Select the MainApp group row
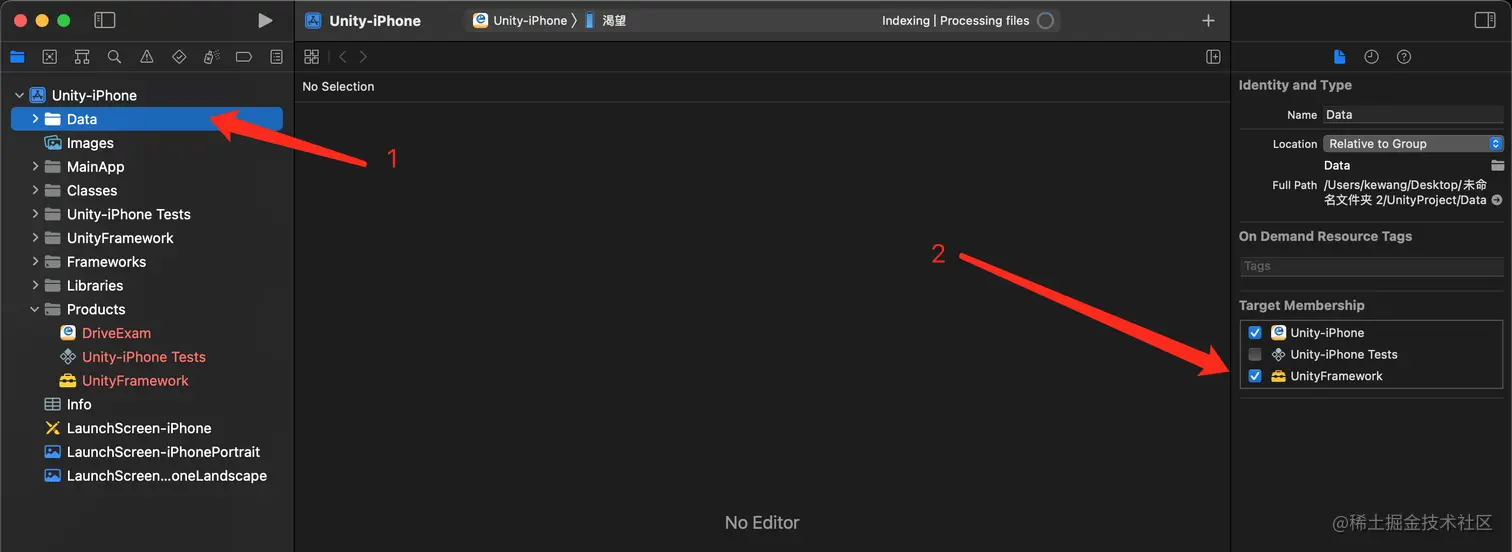This screenshot has width=1512, height=552. click(x=146, y=167)
